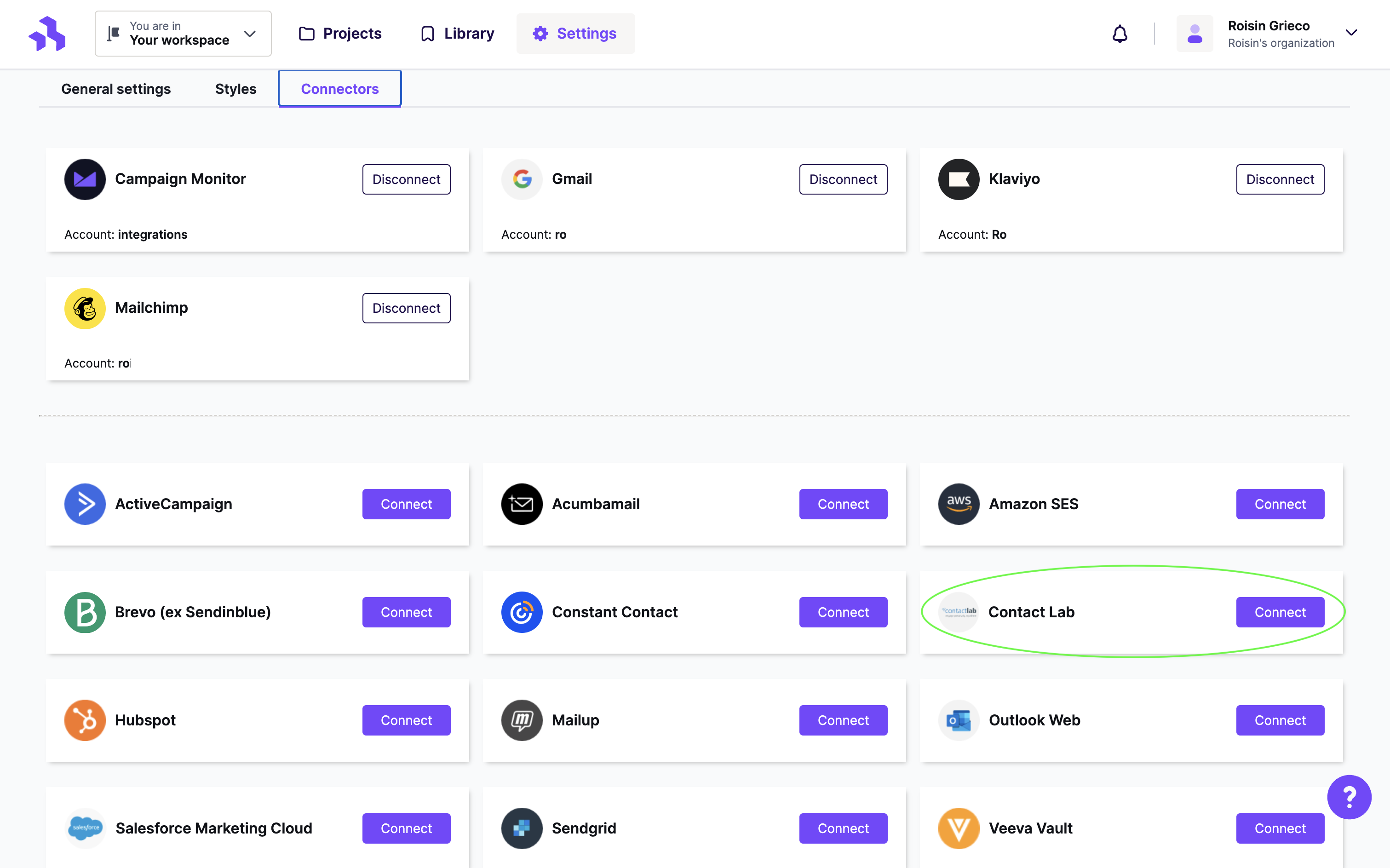Click the Library bookmark icon
This screenshot has height=868, width=1390.
tap(427, 33)
